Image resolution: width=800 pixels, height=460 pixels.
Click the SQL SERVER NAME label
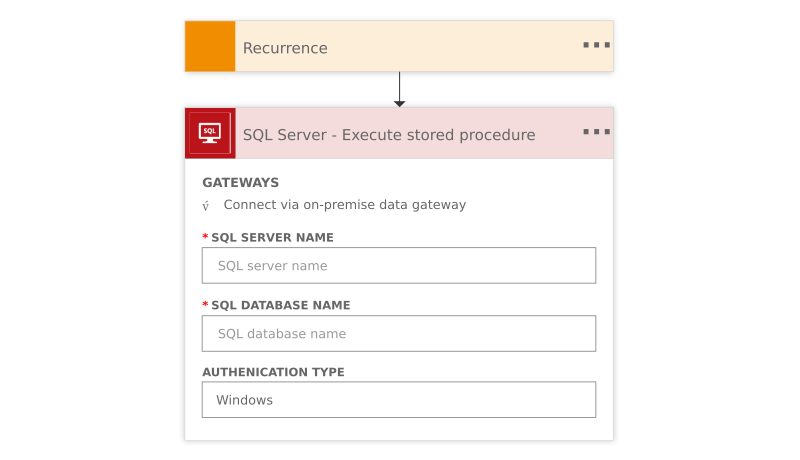272,238
